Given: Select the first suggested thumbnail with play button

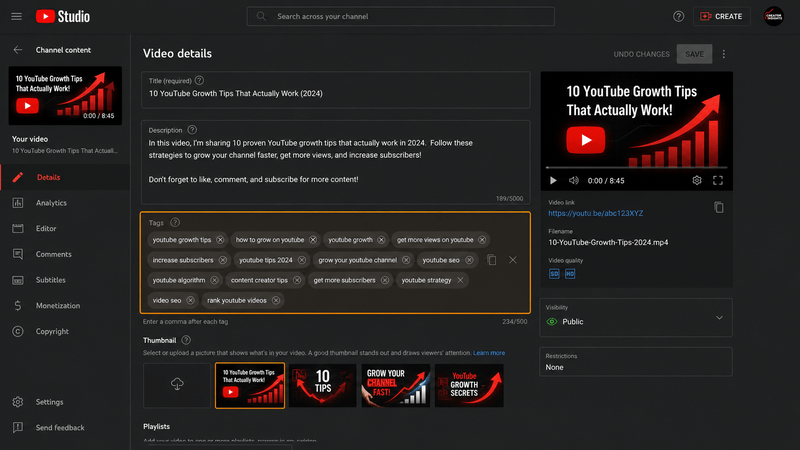Looking at the screenshot, I should [x=250, y=385].
